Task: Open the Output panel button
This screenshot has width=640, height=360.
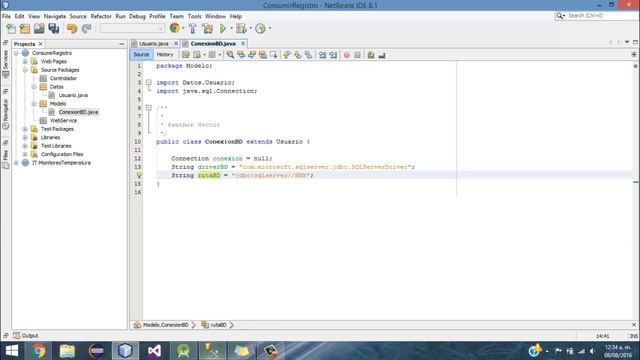Action: click(x=26, y=336)
